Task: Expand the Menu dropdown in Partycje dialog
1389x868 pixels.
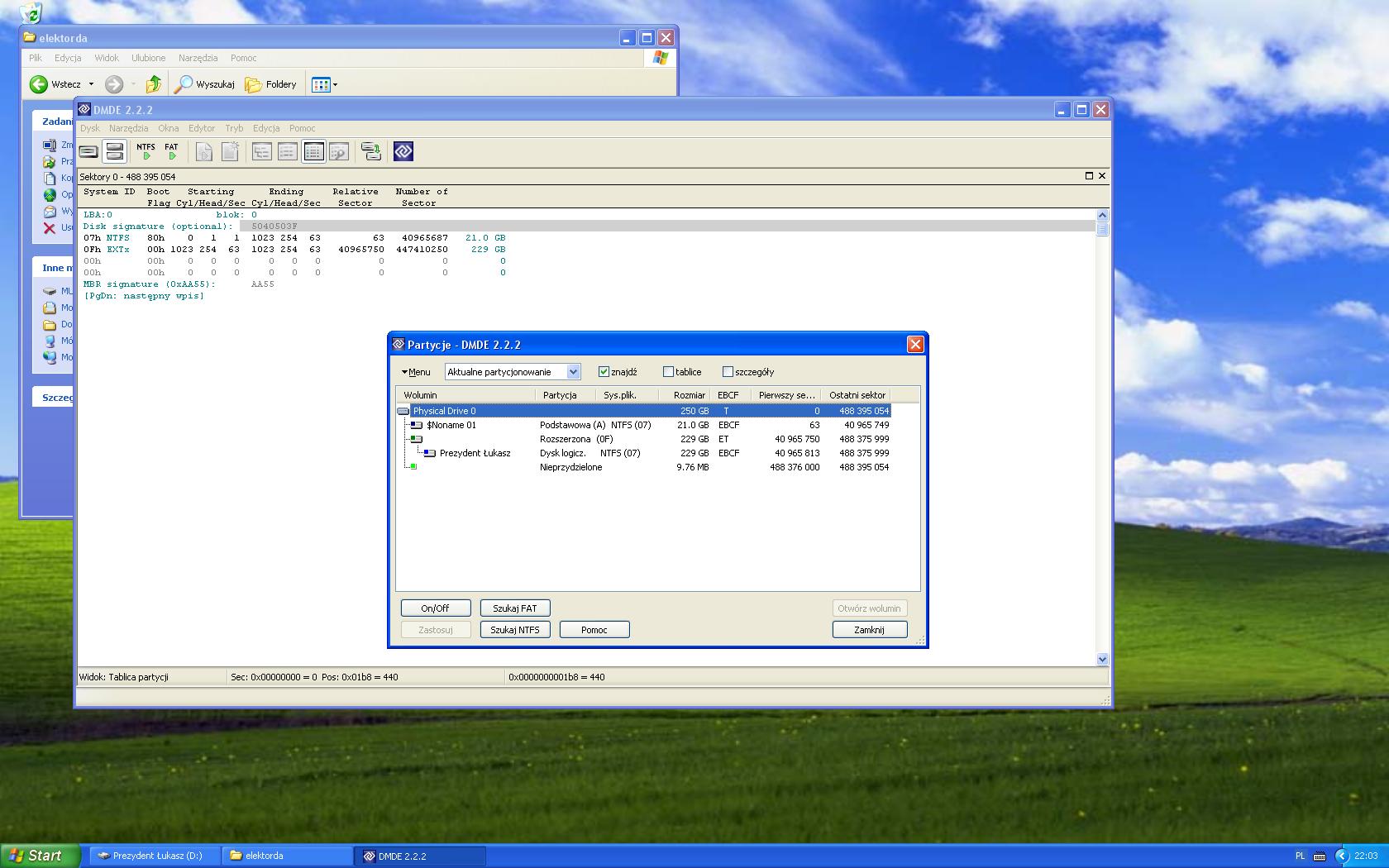Action: [416, 372]
